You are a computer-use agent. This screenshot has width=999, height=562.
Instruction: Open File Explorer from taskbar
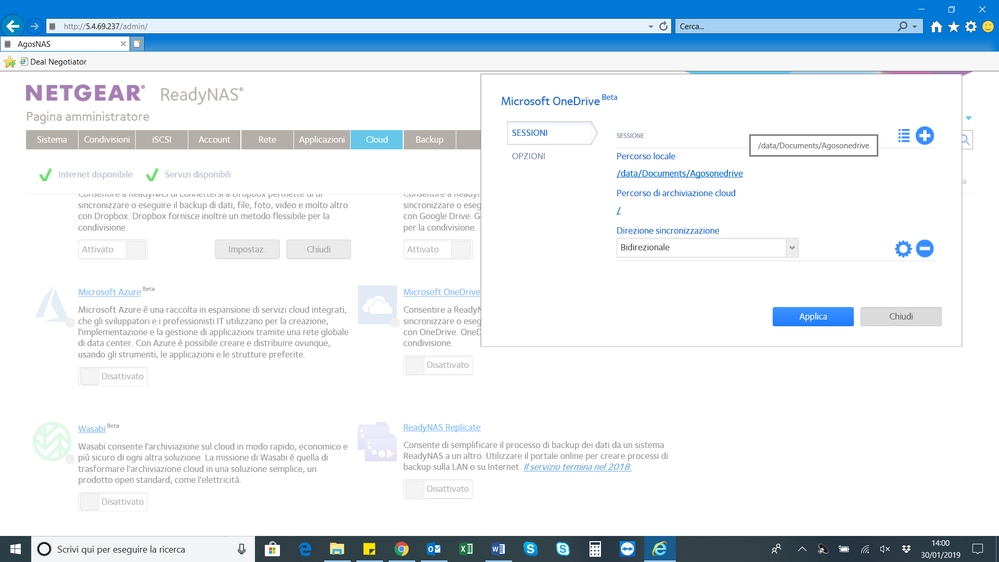click(337, 549)
